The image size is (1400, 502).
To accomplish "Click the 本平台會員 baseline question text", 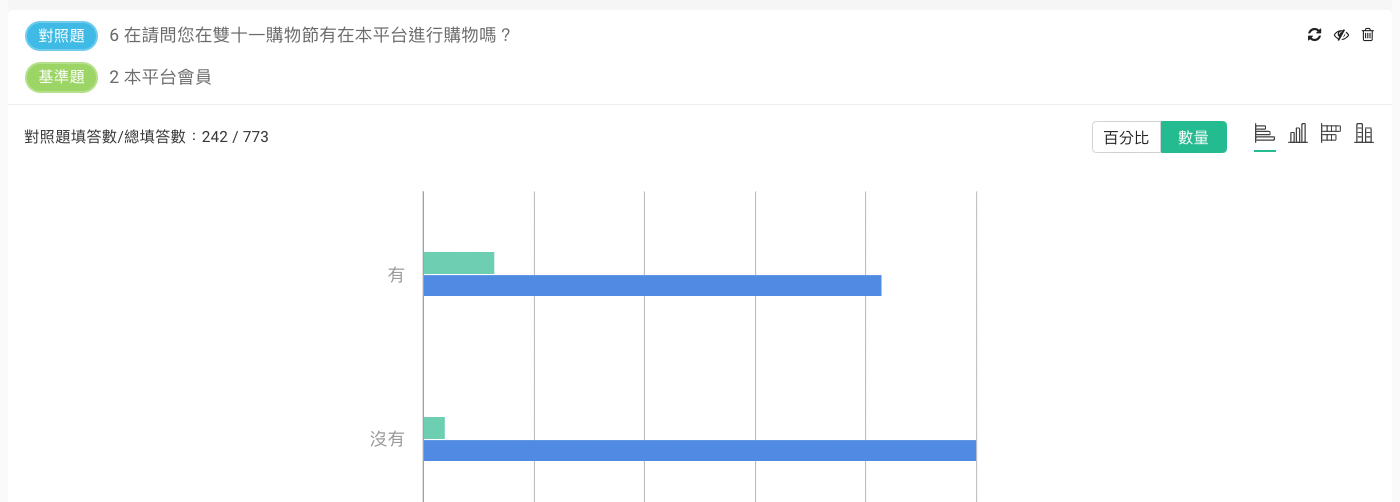I will [160, 77].
